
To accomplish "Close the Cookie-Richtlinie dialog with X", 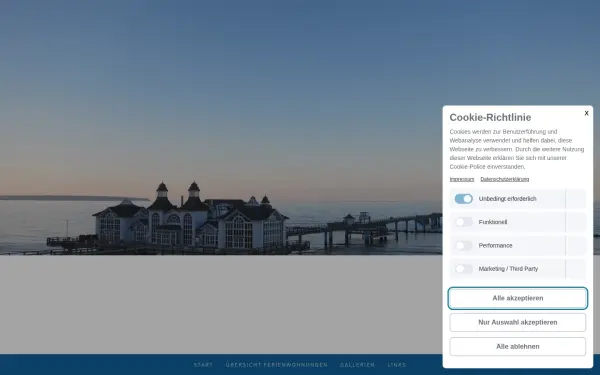I will pyautogui.click(x=586, y=113).
